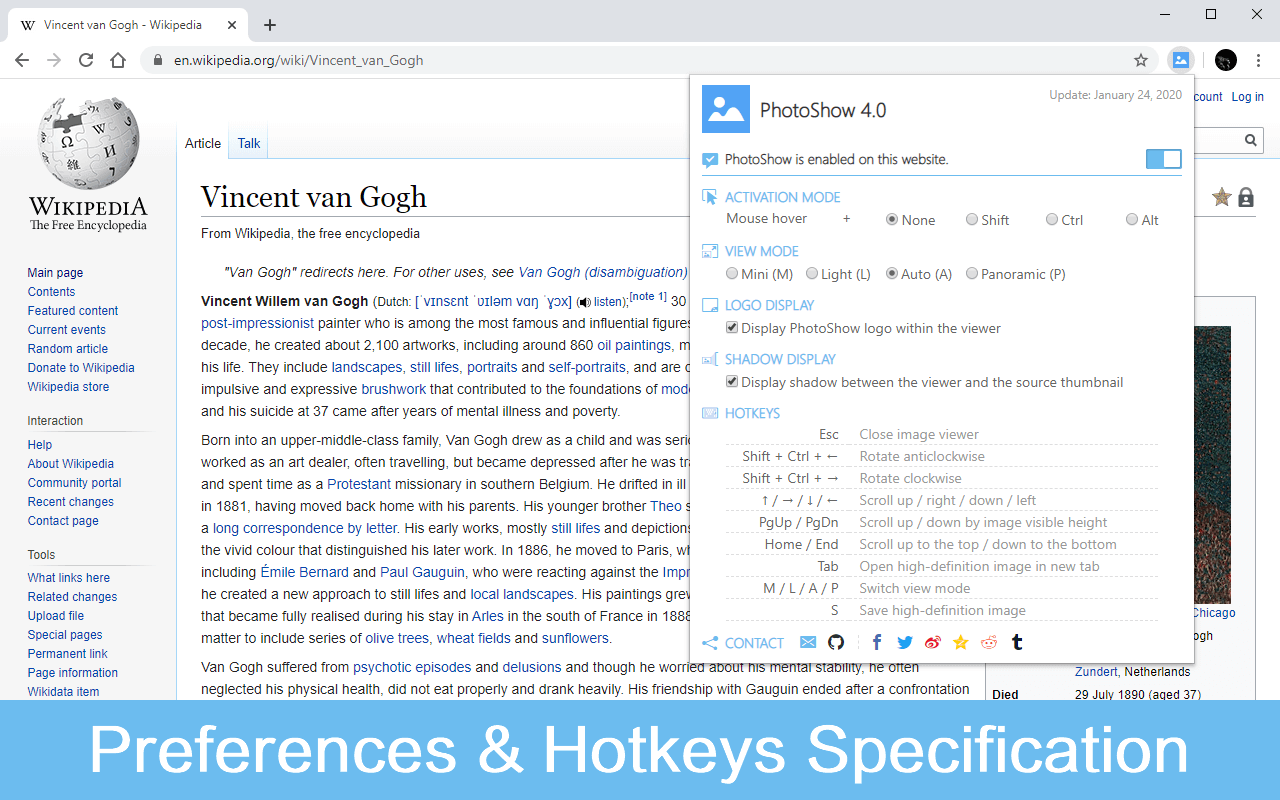Select the Shift activation mode

972,220
